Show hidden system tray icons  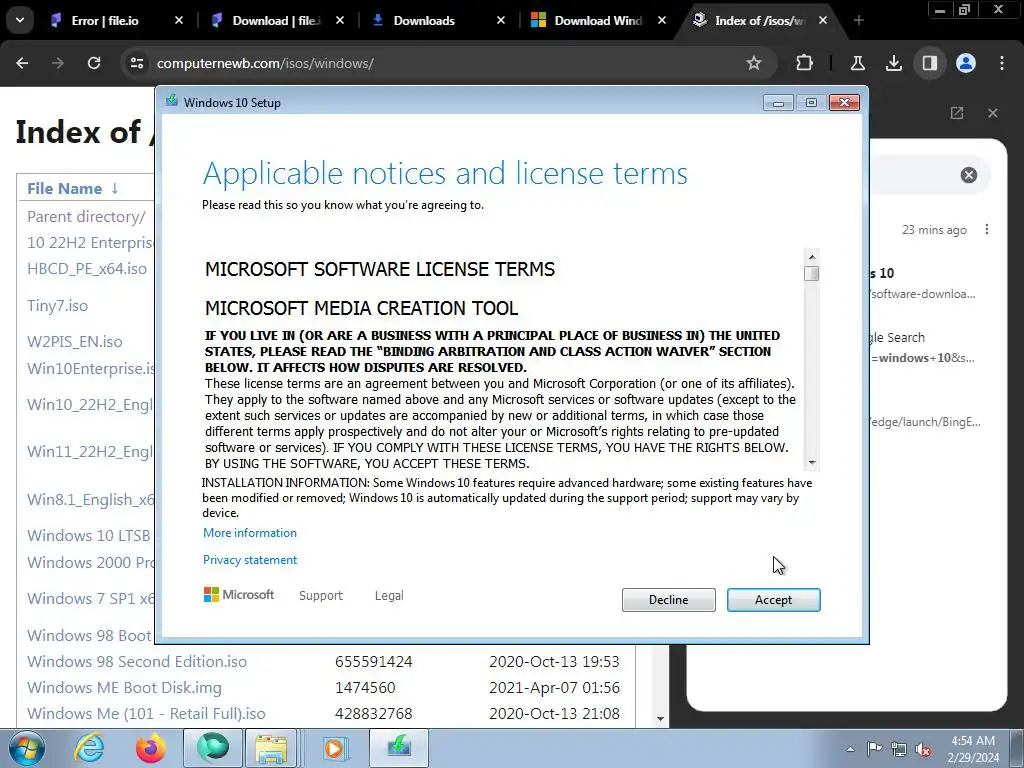850,749
